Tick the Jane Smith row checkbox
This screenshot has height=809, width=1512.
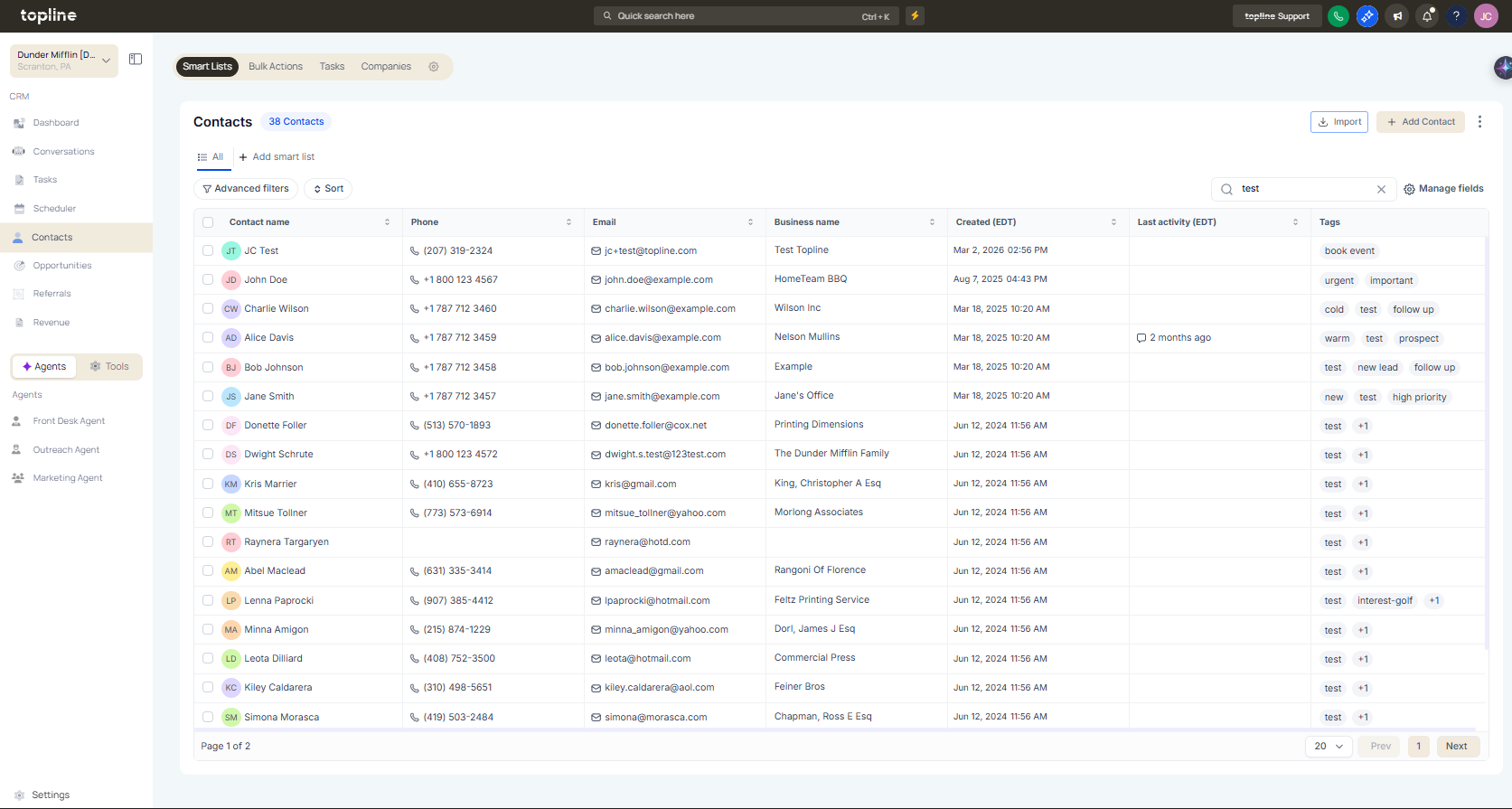(208, 396)
